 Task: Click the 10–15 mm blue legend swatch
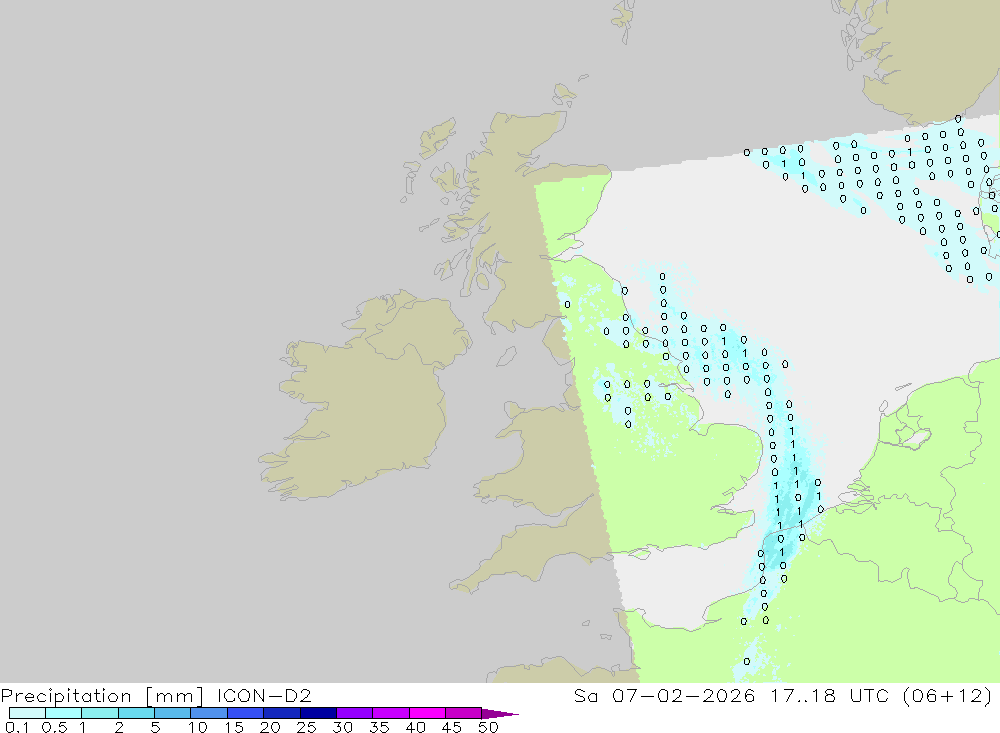209,713
